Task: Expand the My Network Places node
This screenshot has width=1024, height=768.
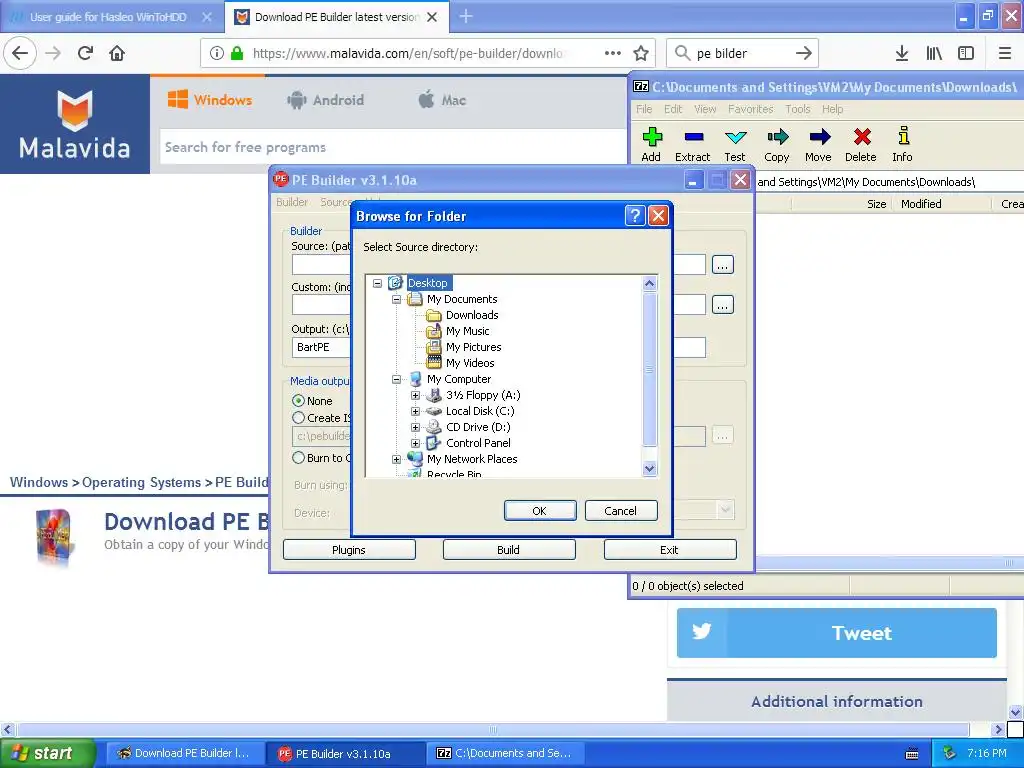Action: click(x=396, y=459)
